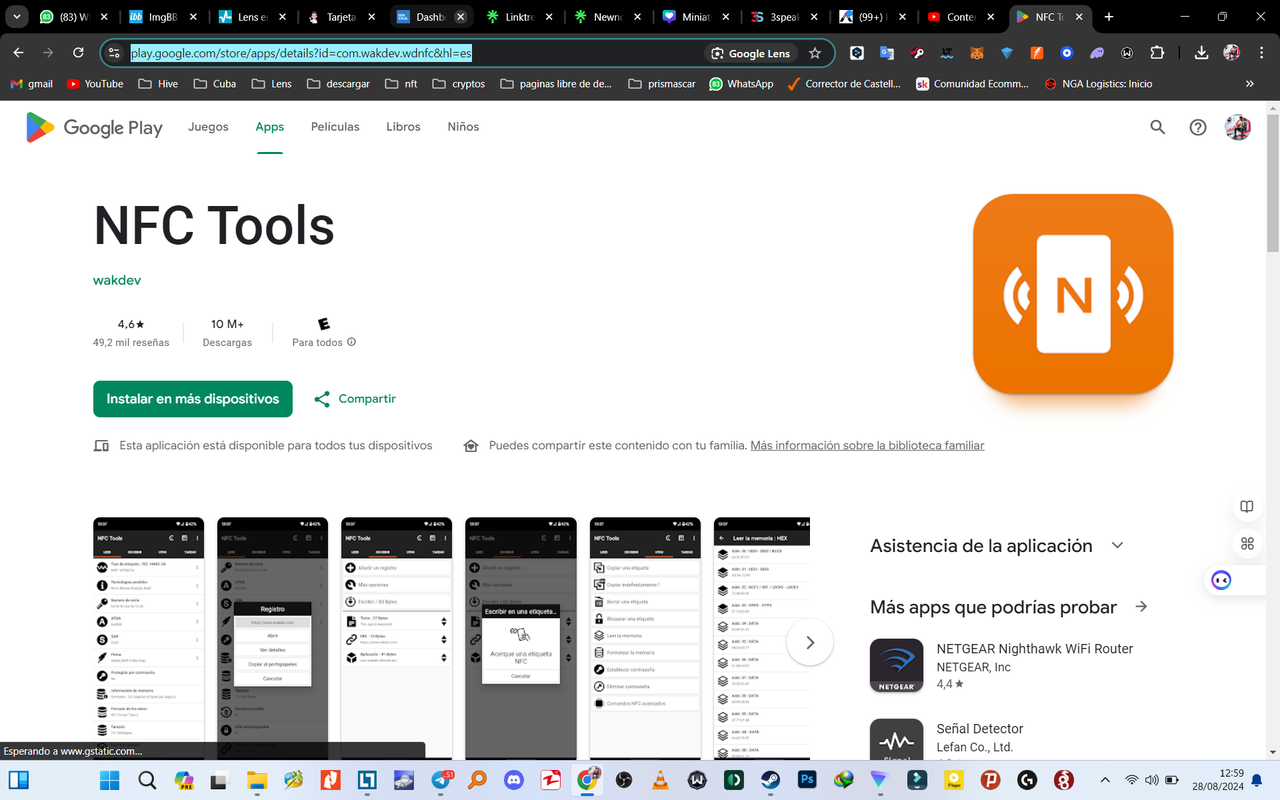Open the Google Play search icon
The image size is (1280, 800).
(1157, 127)
